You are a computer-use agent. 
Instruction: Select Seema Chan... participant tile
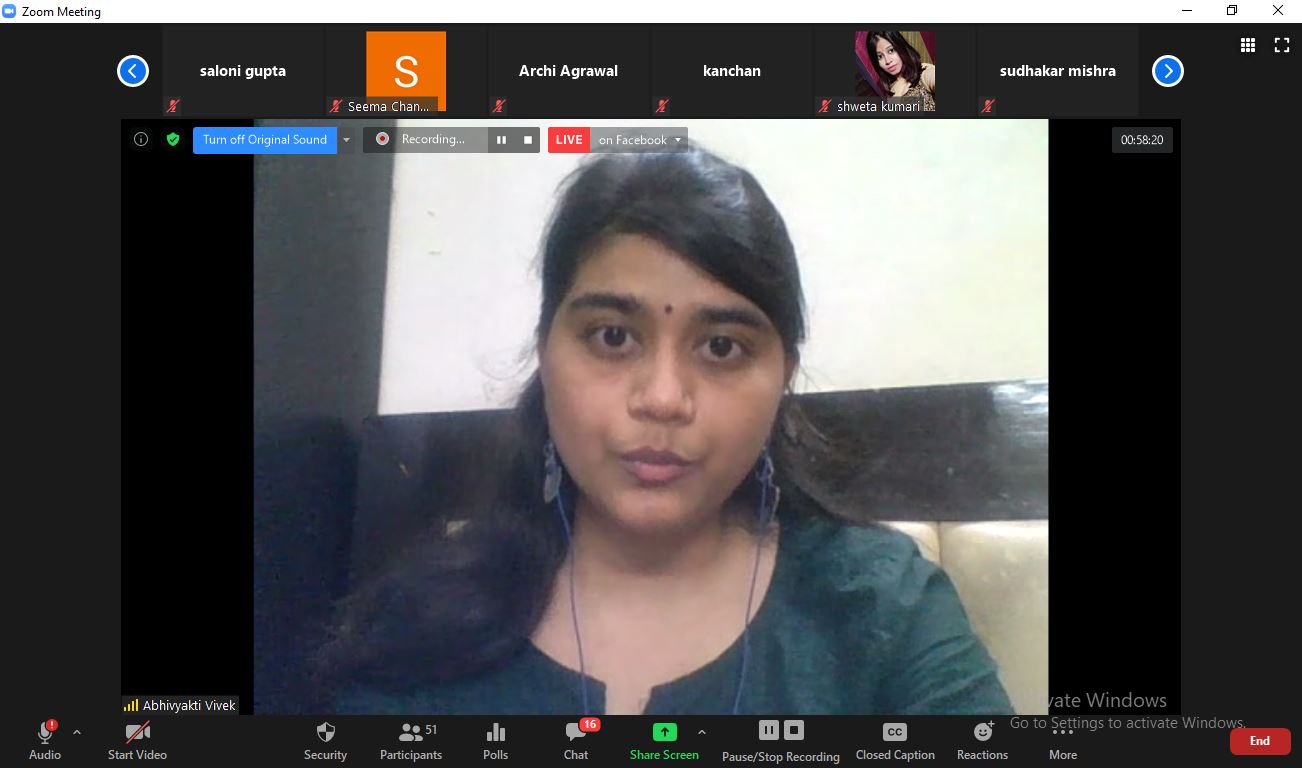406,71
